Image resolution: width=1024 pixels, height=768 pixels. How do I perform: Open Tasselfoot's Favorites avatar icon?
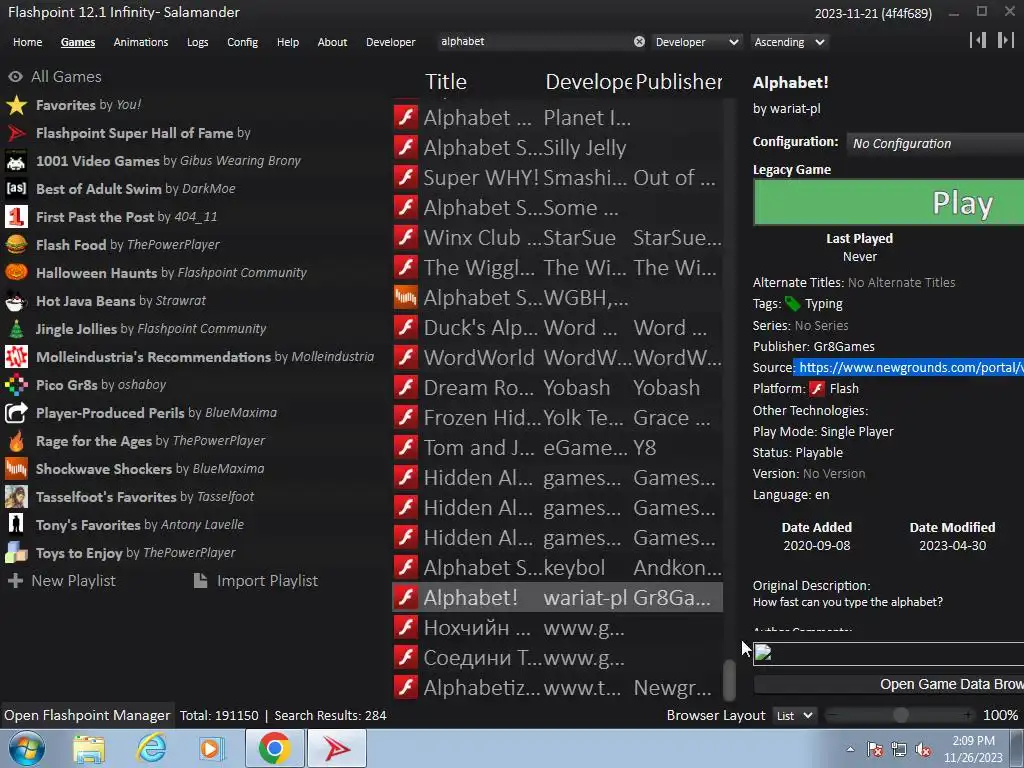pos(16,497)
